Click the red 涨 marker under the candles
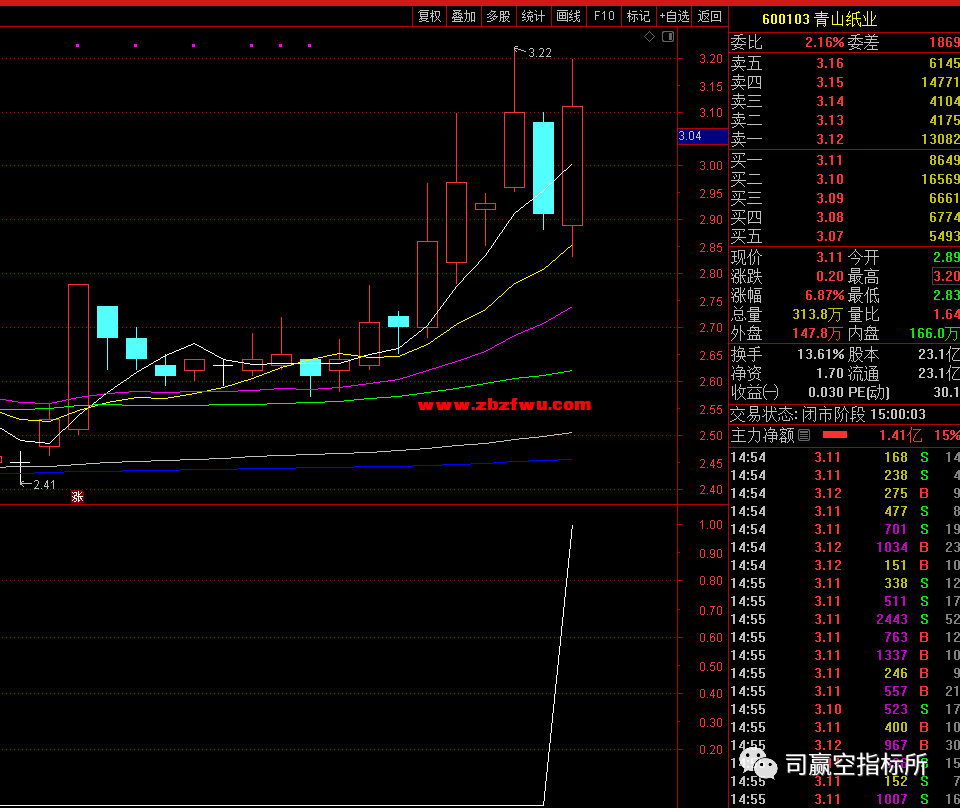 77,496
